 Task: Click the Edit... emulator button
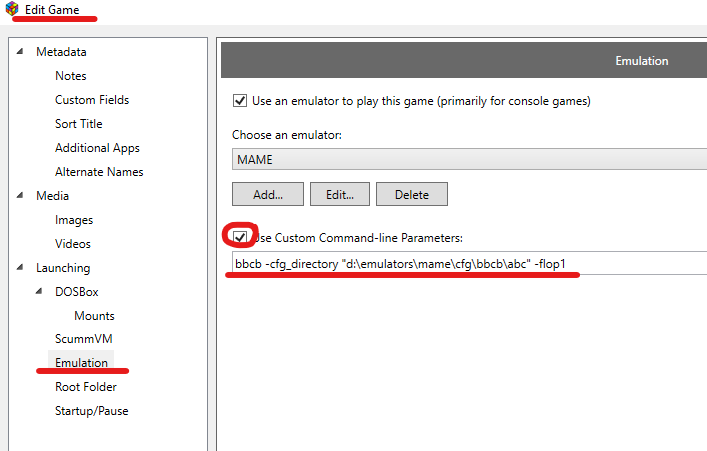[x=340, y=194]
